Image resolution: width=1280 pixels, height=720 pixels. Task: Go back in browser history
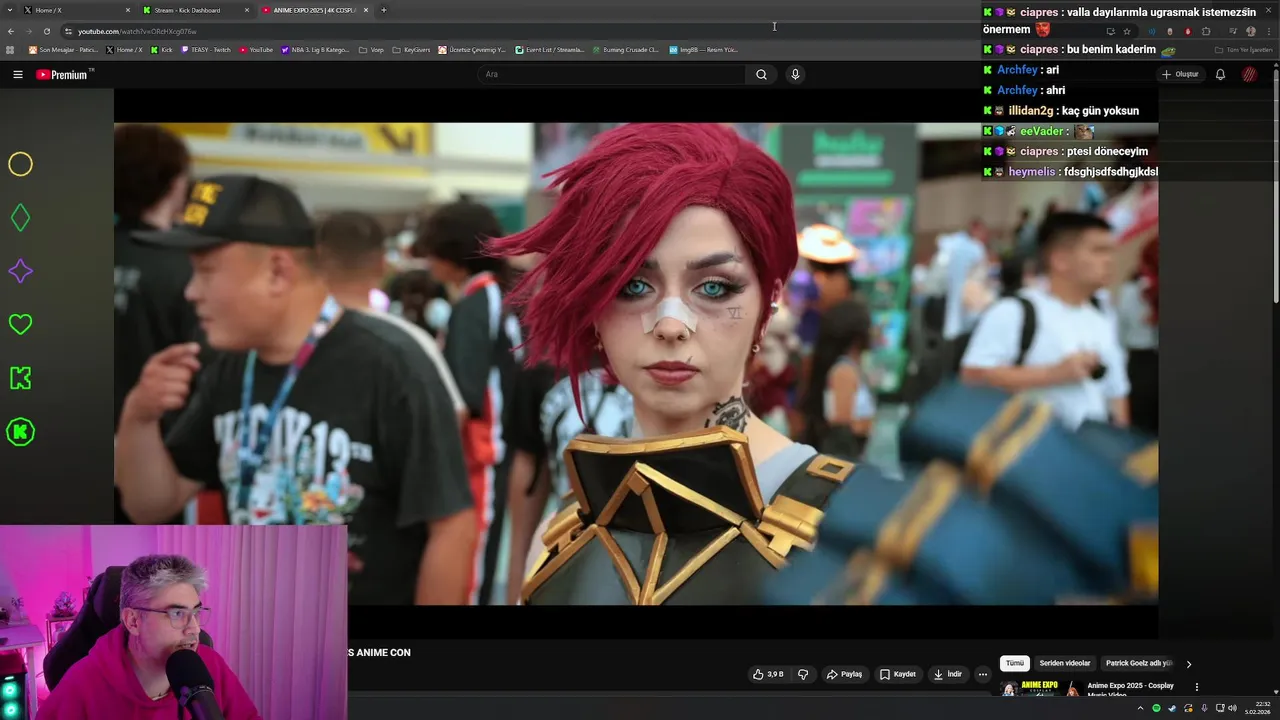click(x=11, y=31)
